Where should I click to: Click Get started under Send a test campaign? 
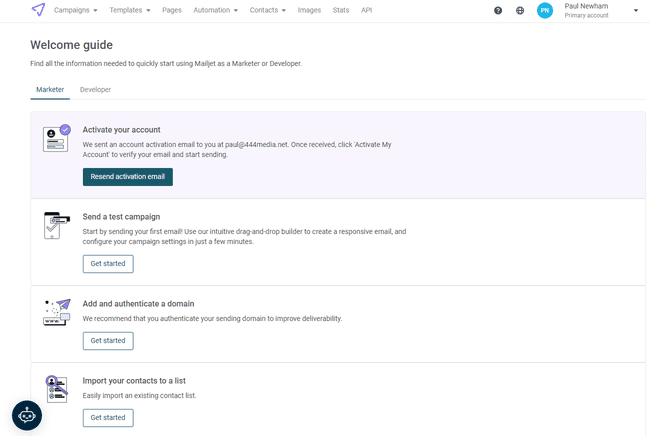pyautogui.click(x=108, y=264)
